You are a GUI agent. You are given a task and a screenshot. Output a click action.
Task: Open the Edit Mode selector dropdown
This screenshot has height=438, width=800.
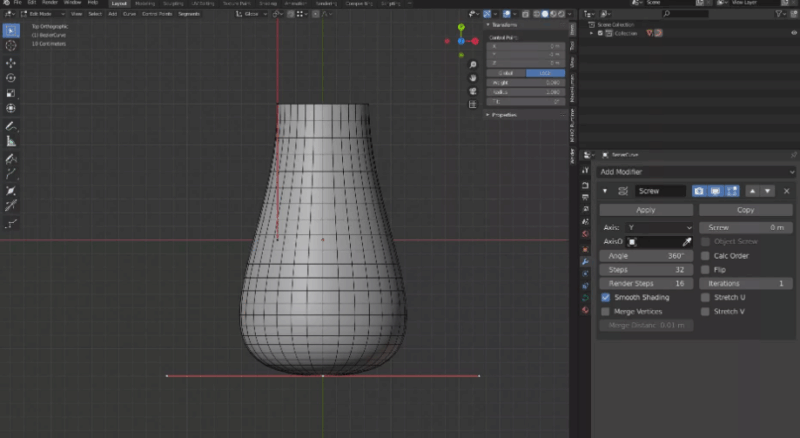pos(42,14)
